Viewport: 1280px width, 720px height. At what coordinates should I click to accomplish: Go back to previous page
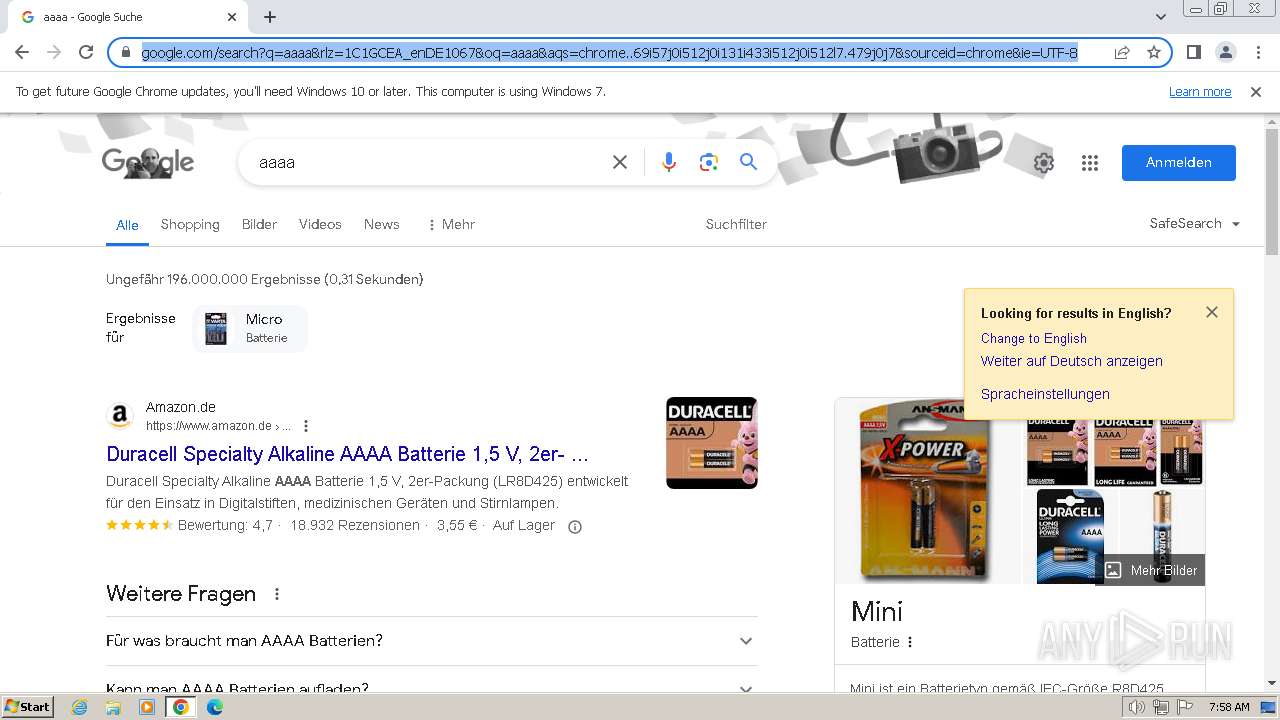pos(22,52)
